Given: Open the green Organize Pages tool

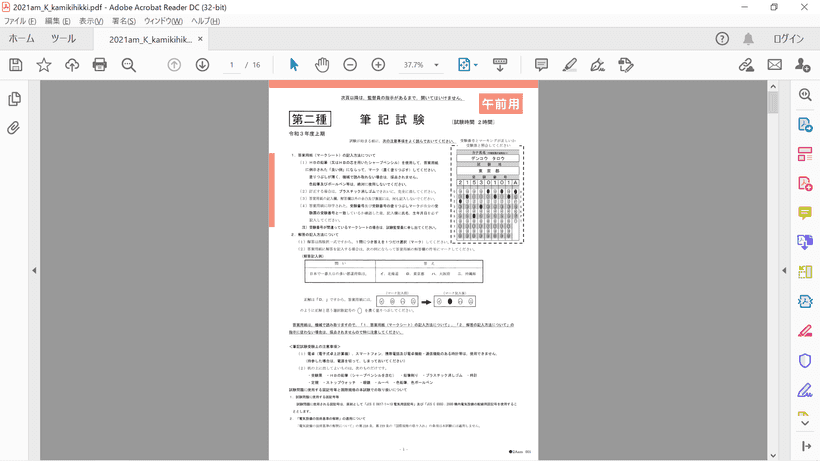Looking at the screenshot, I should pyautogui.click(x=805, y=272).
